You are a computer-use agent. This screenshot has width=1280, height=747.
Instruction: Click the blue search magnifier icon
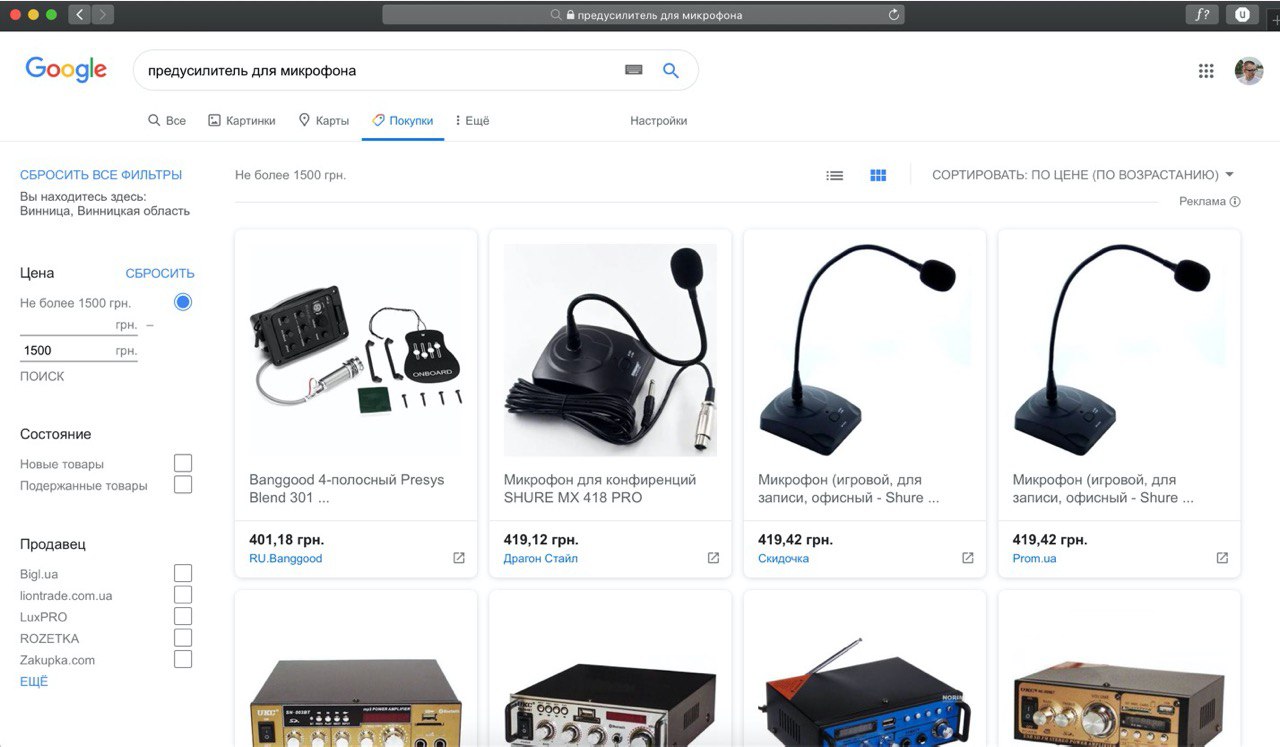coord(671,70)
